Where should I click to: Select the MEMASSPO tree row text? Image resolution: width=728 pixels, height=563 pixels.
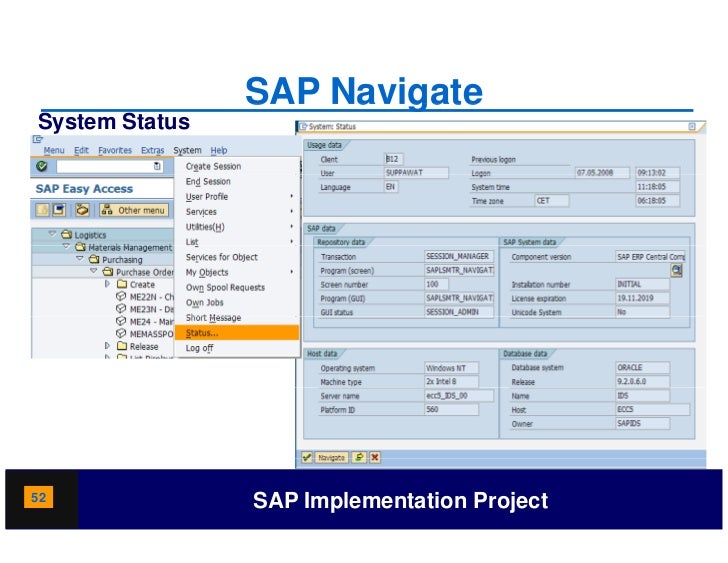click(152, 334)
